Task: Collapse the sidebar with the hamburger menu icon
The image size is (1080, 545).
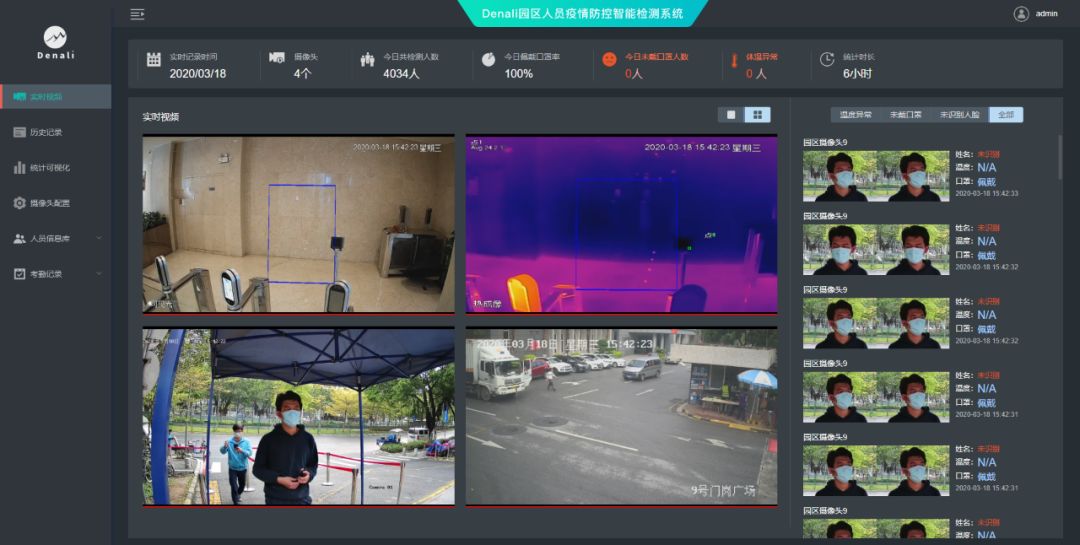Action: click(x=137, y=14)
